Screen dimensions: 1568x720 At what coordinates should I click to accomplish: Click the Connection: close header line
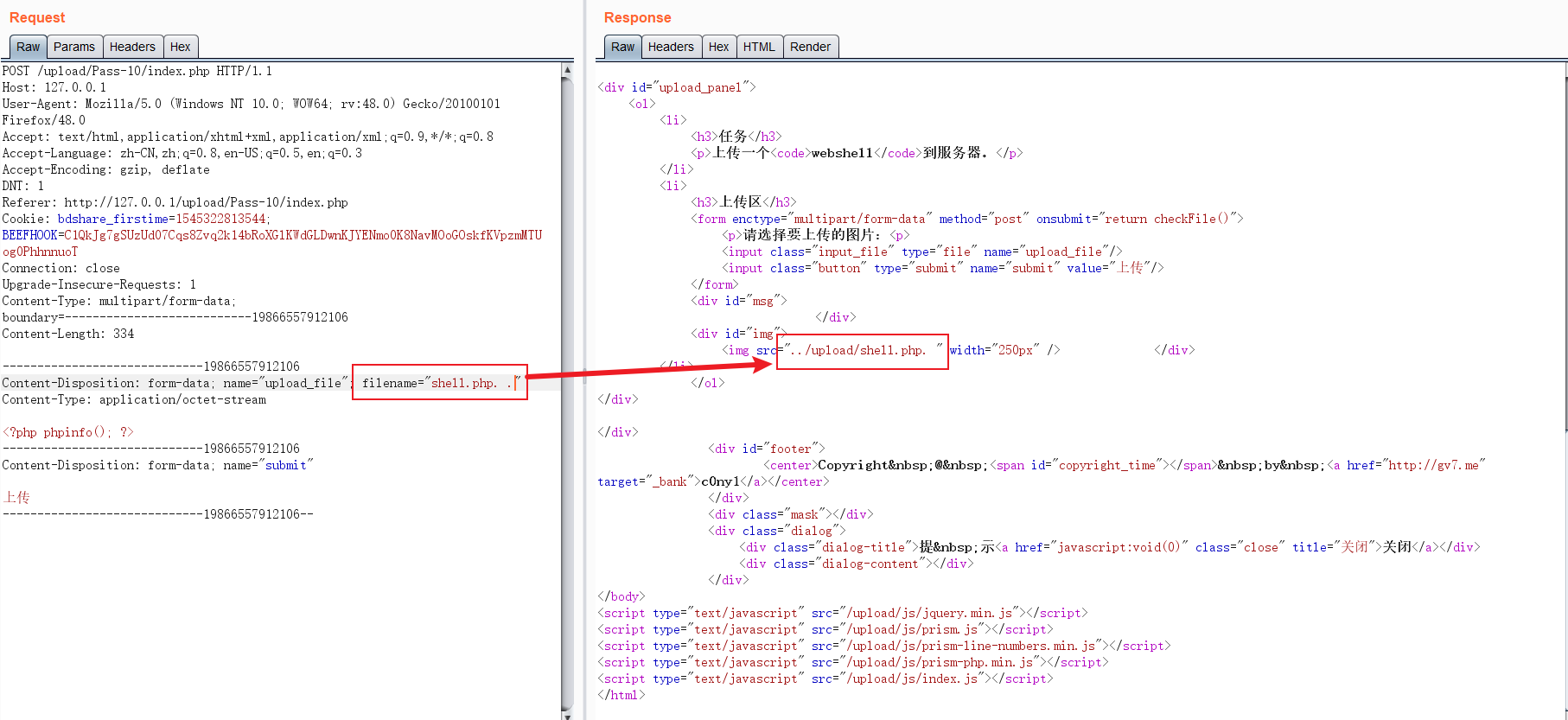(x=61, y=268)
